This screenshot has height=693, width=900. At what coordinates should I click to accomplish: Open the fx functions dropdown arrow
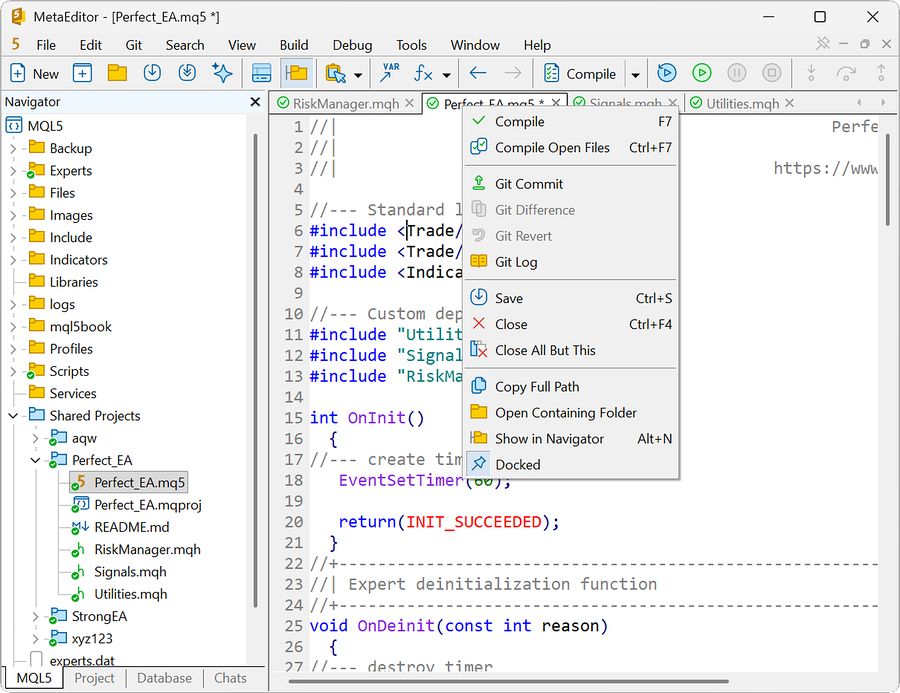[x=447, y=75]
